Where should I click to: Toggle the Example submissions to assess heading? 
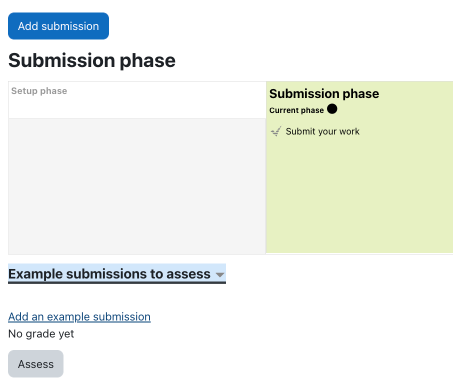tap(117, 274)
